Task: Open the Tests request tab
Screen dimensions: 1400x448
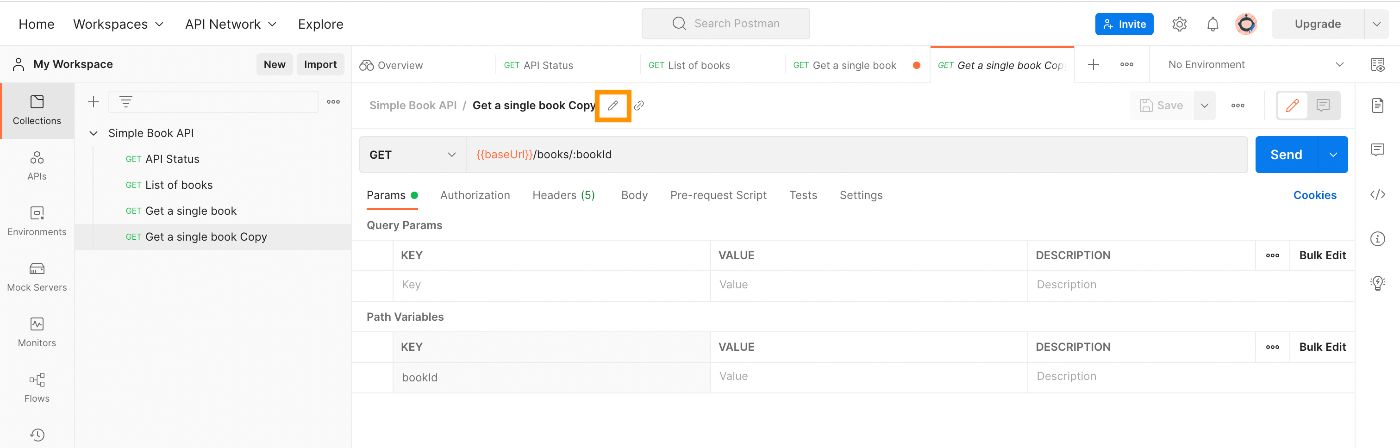Action: tap(803, 195)
